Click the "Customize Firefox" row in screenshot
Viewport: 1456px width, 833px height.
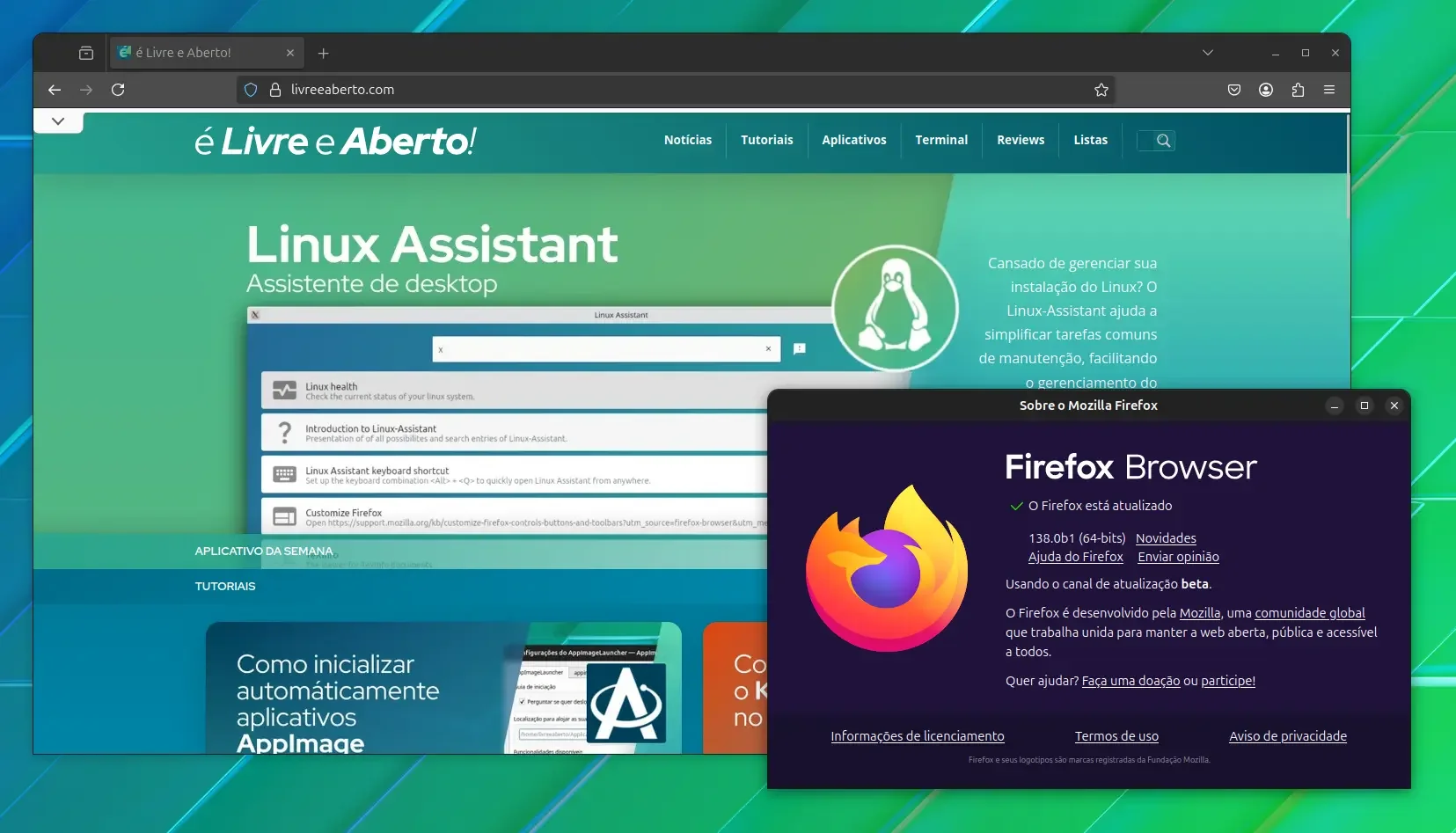click(515, 517)
